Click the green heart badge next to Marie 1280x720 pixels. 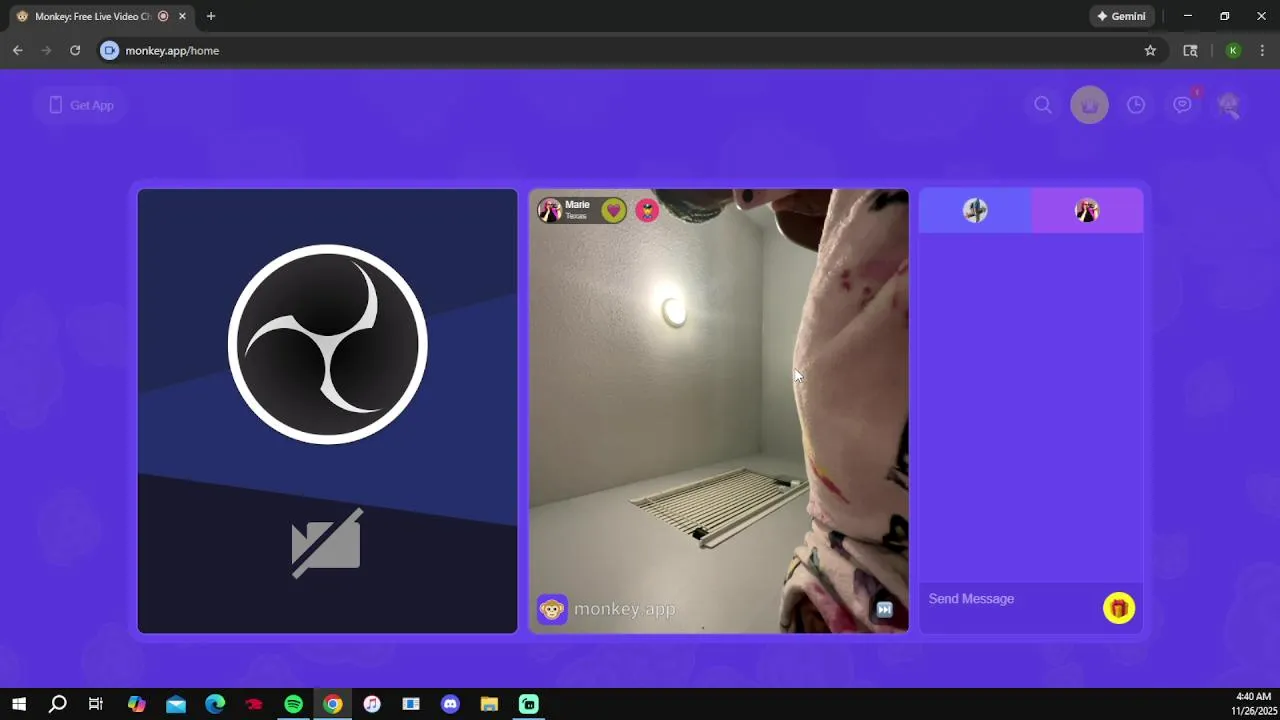[x=614, y=210]
